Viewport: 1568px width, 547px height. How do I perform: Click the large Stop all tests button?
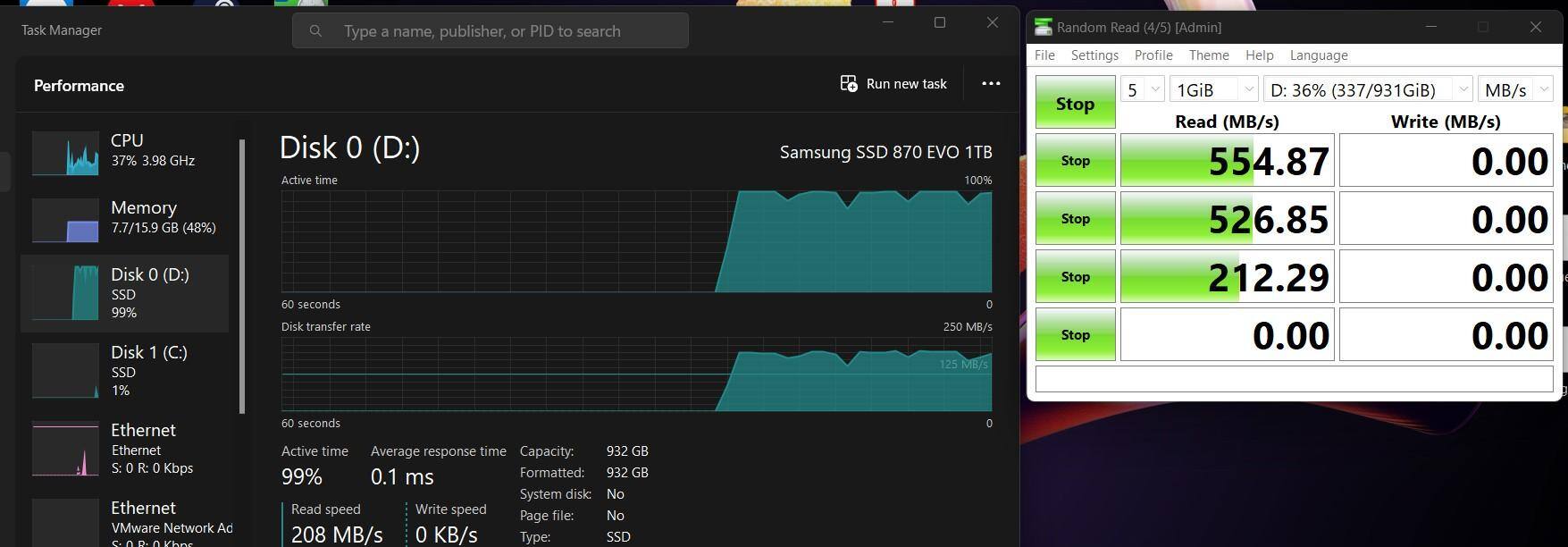pyautogui.click(x=1075, y=103)
